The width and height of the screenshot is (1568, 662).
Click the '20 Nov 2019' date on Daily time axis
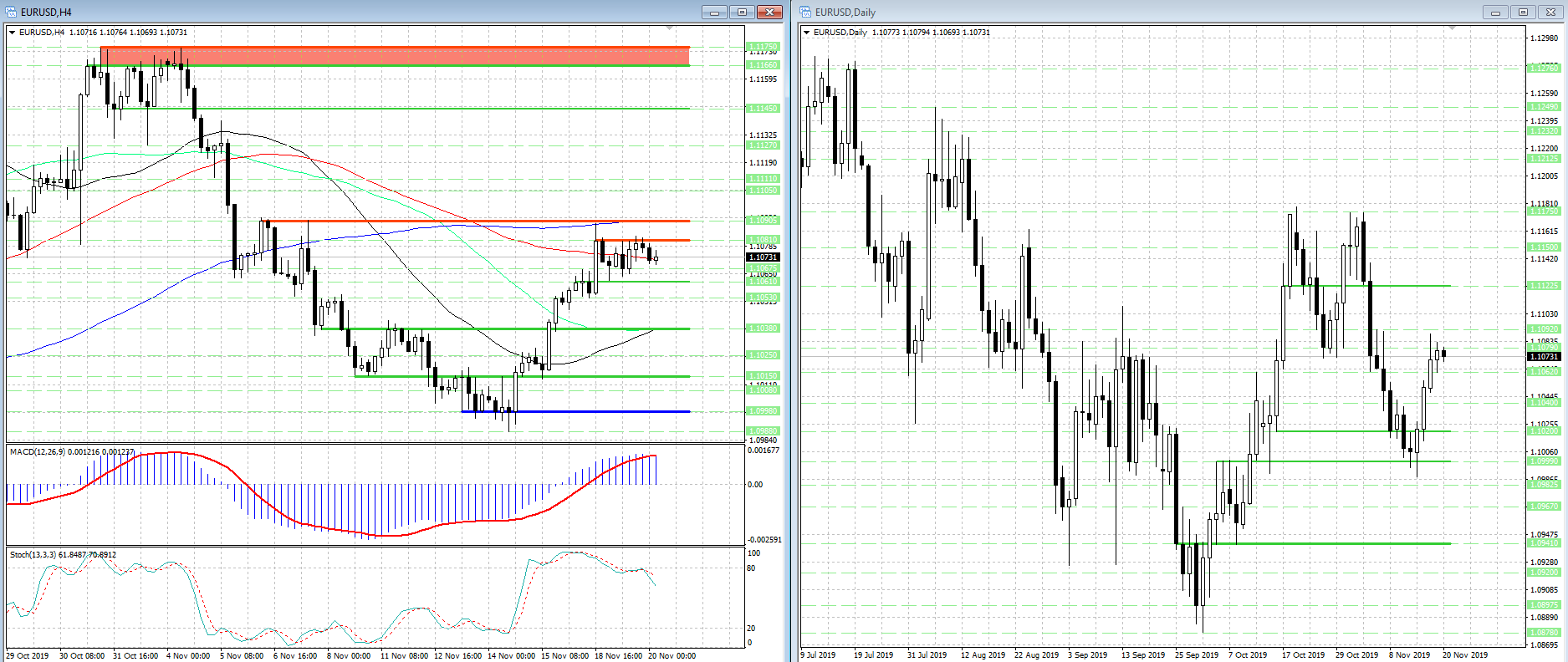[1465, 654]
